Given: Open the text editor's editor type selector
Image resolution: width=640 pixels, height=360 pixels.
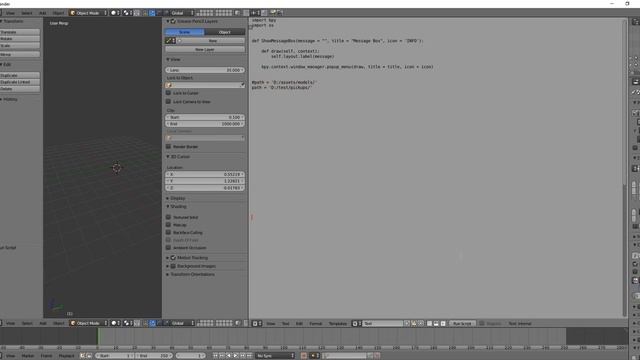Looking at the screenshot, I should click(257, 323).
